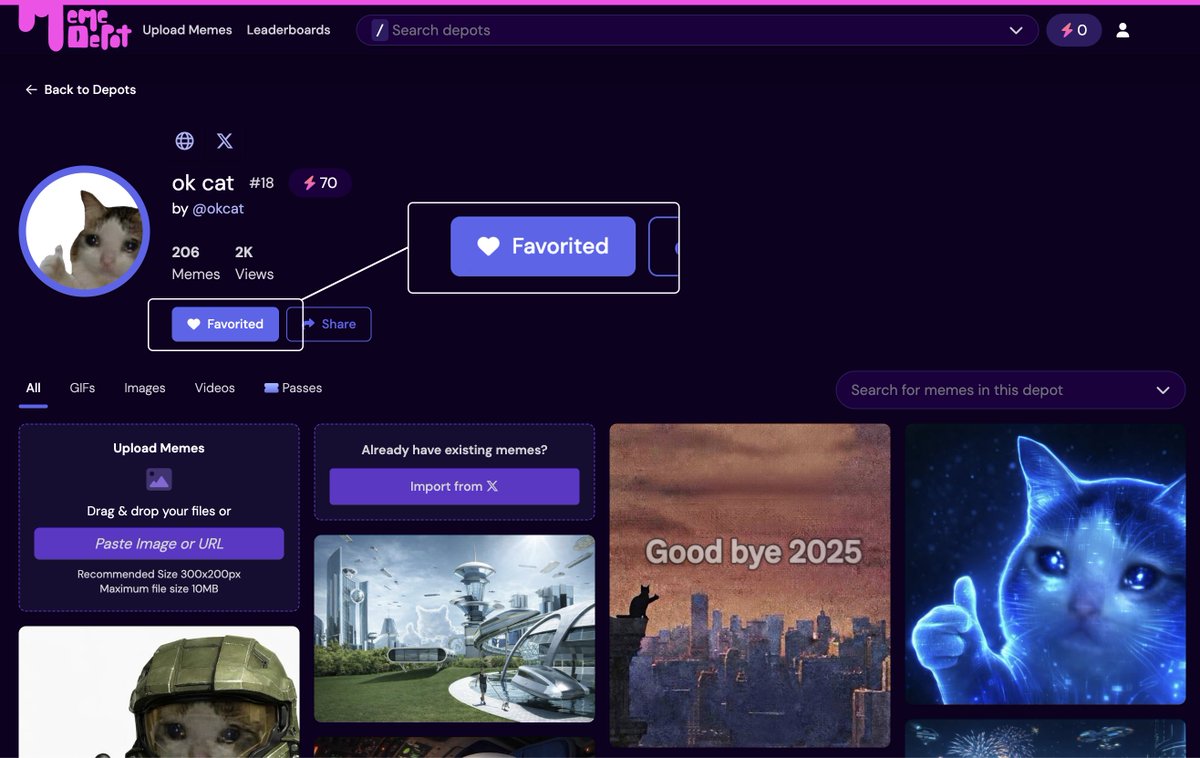Go Back to Depots
1200x758 pixels.
click(x=81, y=90)
